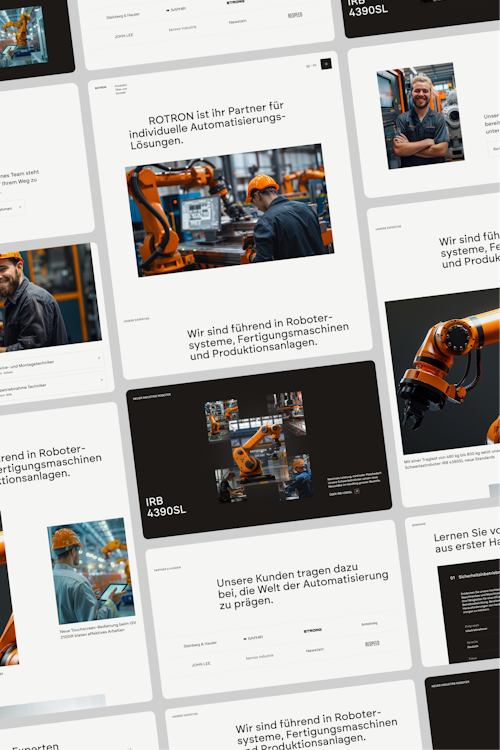The height and width of the screenshot is (750, 500).
Task: Open the black square menu icon
Action: tap(326, 64)
